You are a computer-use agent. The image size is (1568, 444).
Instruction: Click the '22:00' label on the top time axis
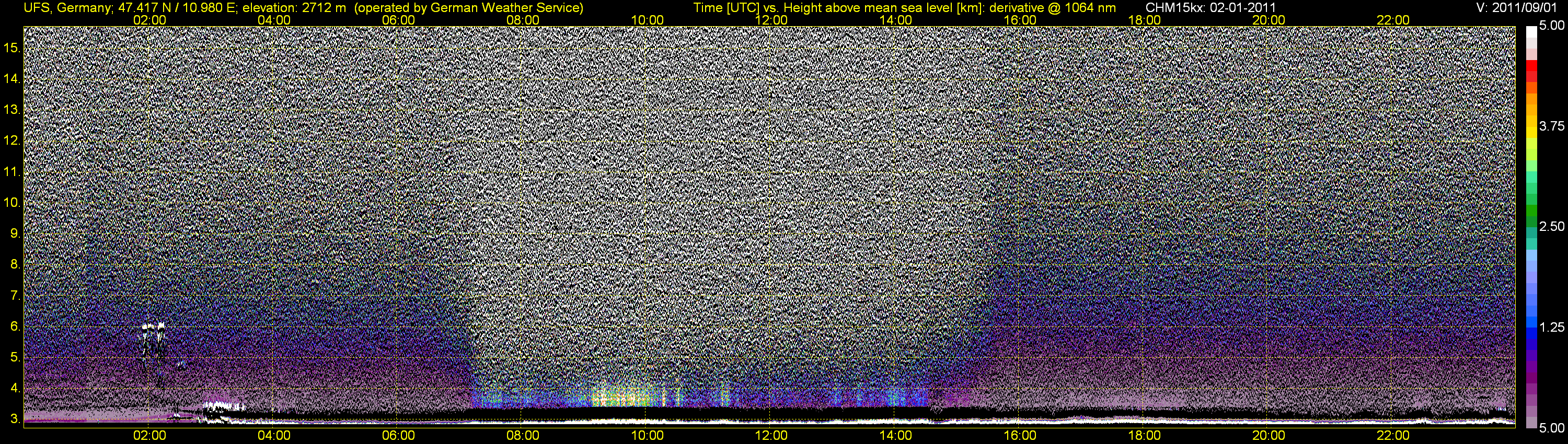(x=1393, y=20)
